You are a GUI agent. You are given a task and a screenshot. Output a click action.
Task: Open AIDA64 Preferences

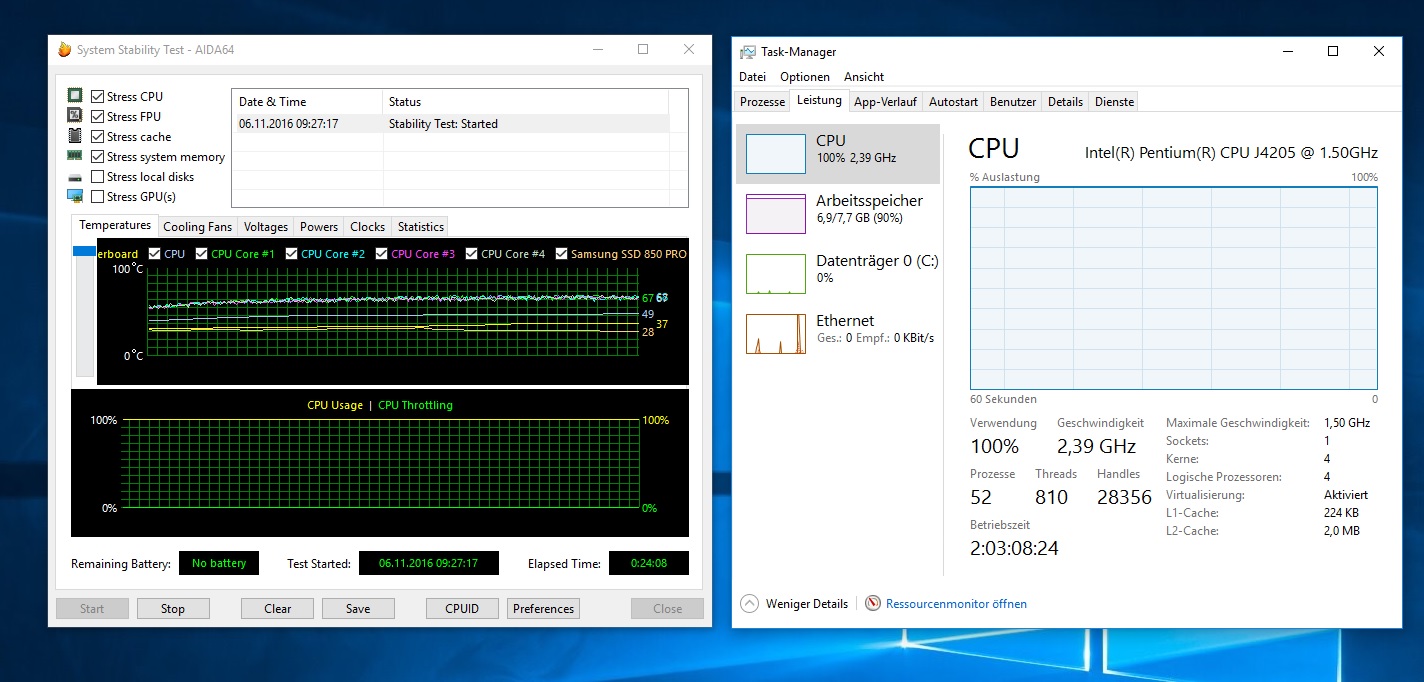pos(544,608)
